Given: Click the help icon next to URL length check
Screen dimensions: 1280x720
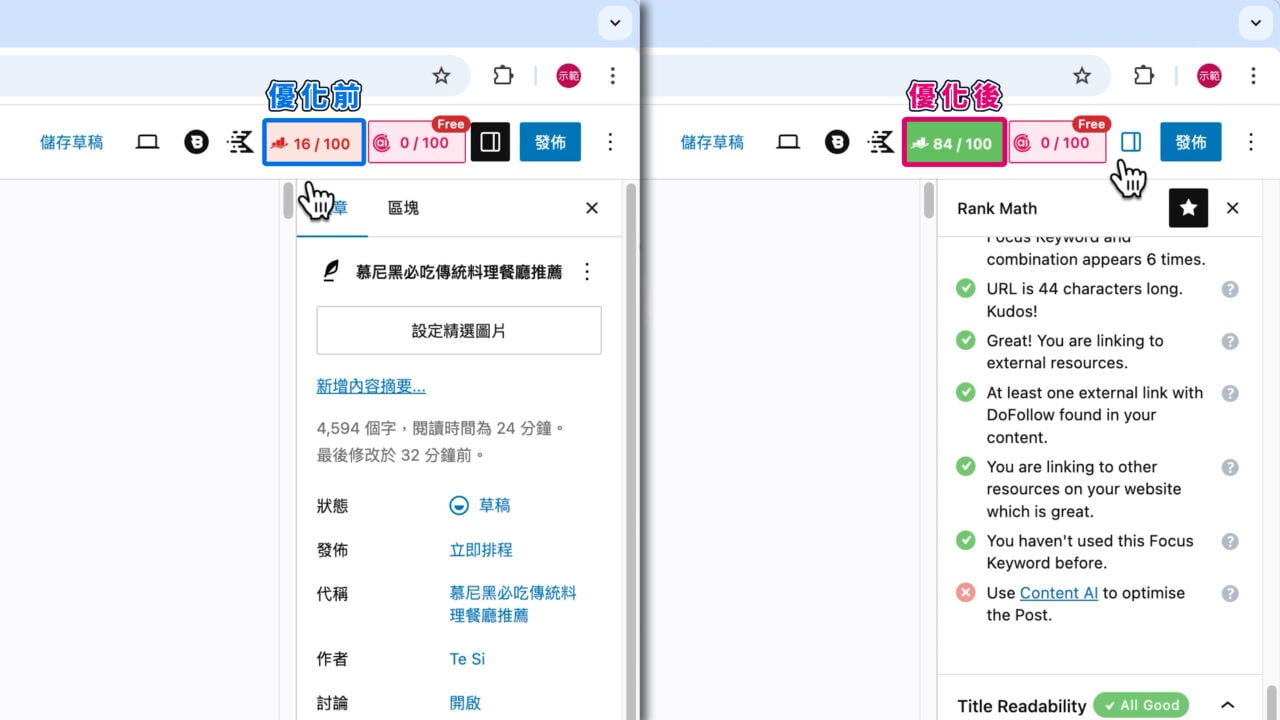Looking at the screenshot, I should coord(1230,289).
